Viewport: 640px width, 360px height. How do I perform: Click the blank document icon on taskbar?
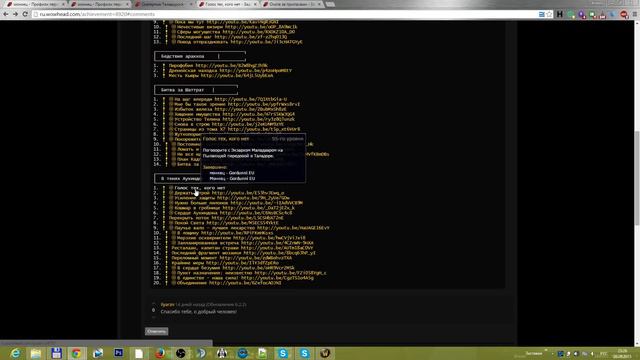(139, 353)
